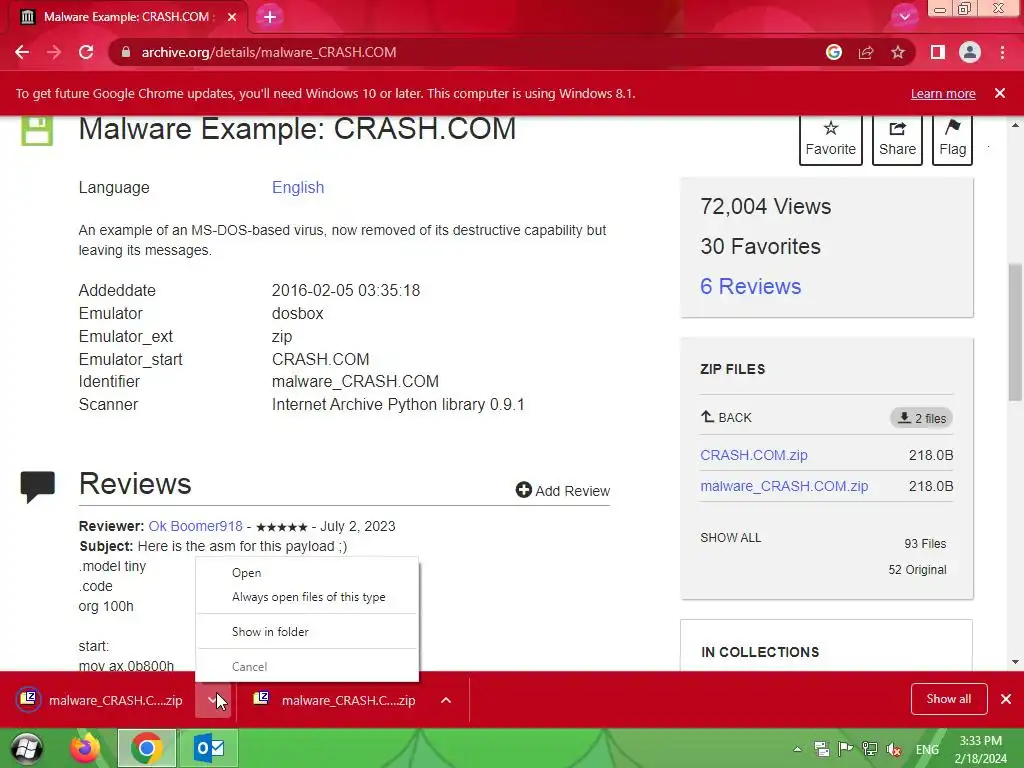Click the software floppy disk icon
Screen dimensions: 1024x768
37,130
